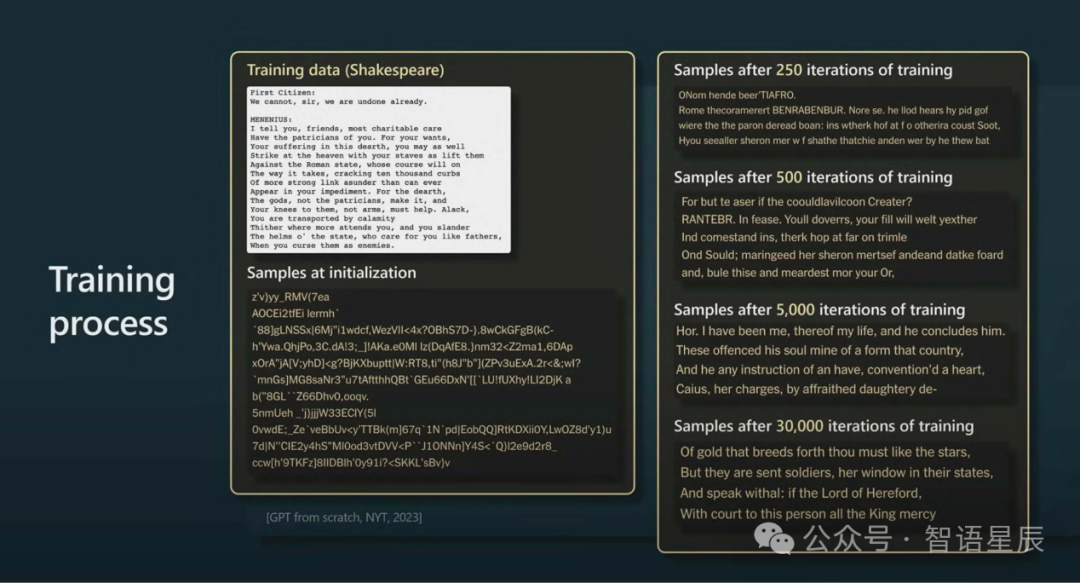This screenshot has width=1080, height=583.
Task: Click the "First Citizen:" line in training data
Action: pos(283,92)
